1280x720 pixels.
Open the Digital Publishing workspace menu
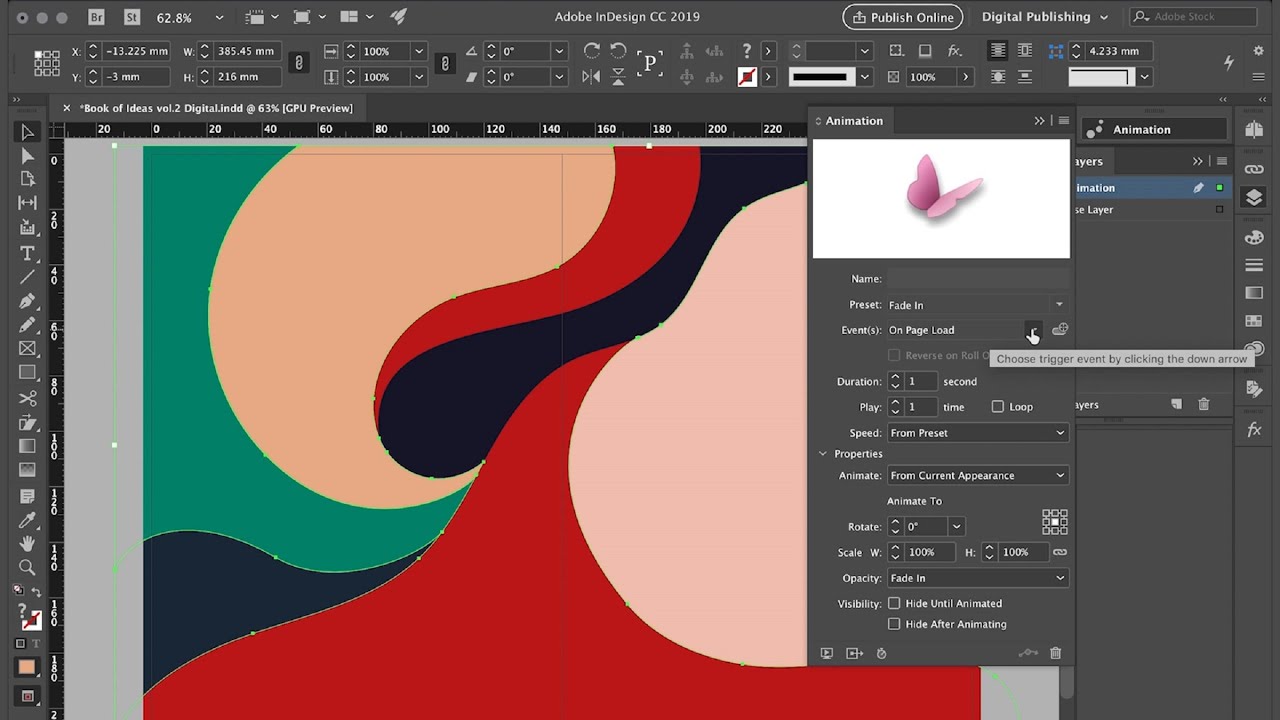tap(1044, 17)
